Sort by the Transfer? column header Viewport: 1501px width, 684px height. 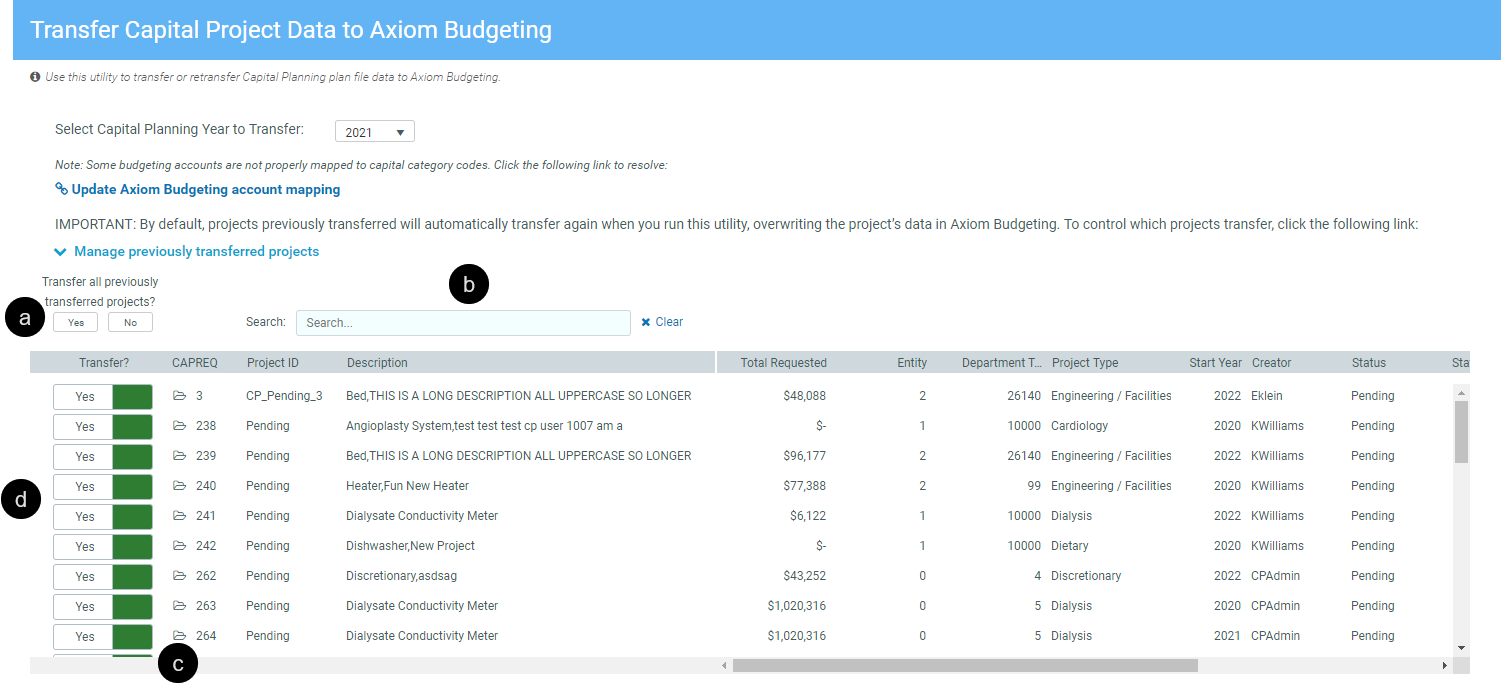tap(104, 363)
